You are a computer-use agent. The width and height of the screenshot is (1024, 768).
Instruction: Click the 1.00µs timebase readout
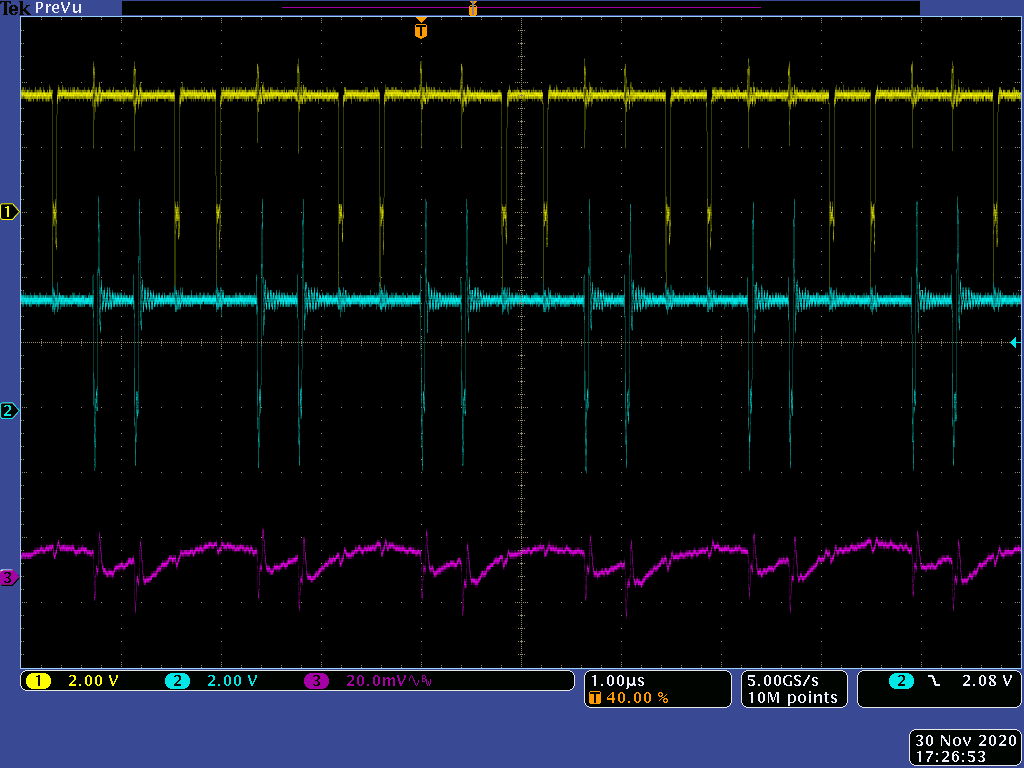(617, 680)
